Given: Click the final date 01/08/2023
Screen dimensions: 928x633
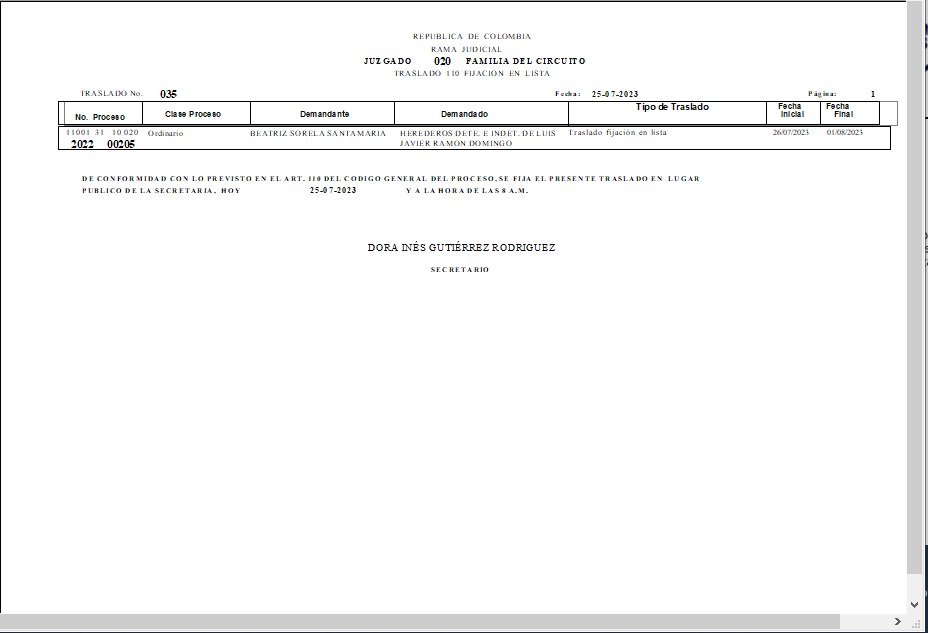Looking at the screenshot, I should pos(845,132).
